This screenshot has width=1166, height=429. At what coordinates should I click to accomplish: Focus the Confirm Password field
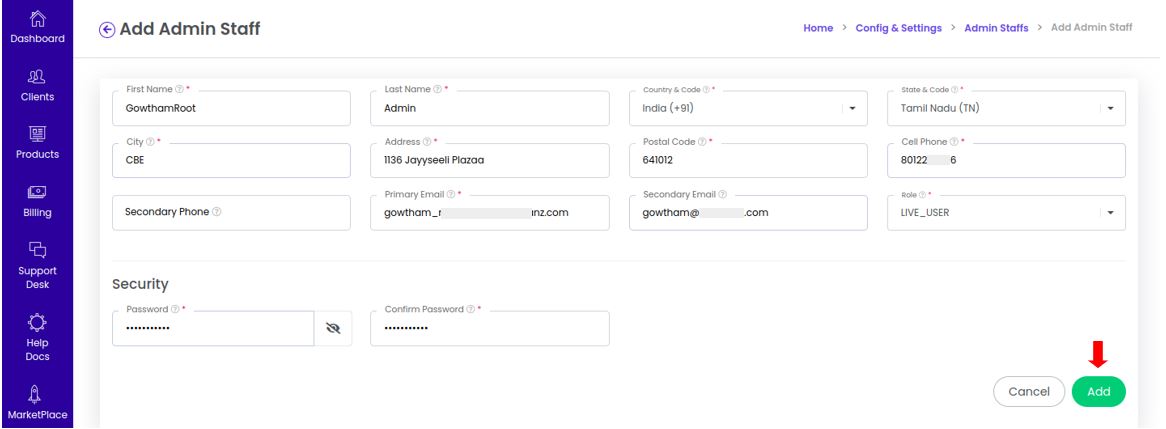click(490, 329)
